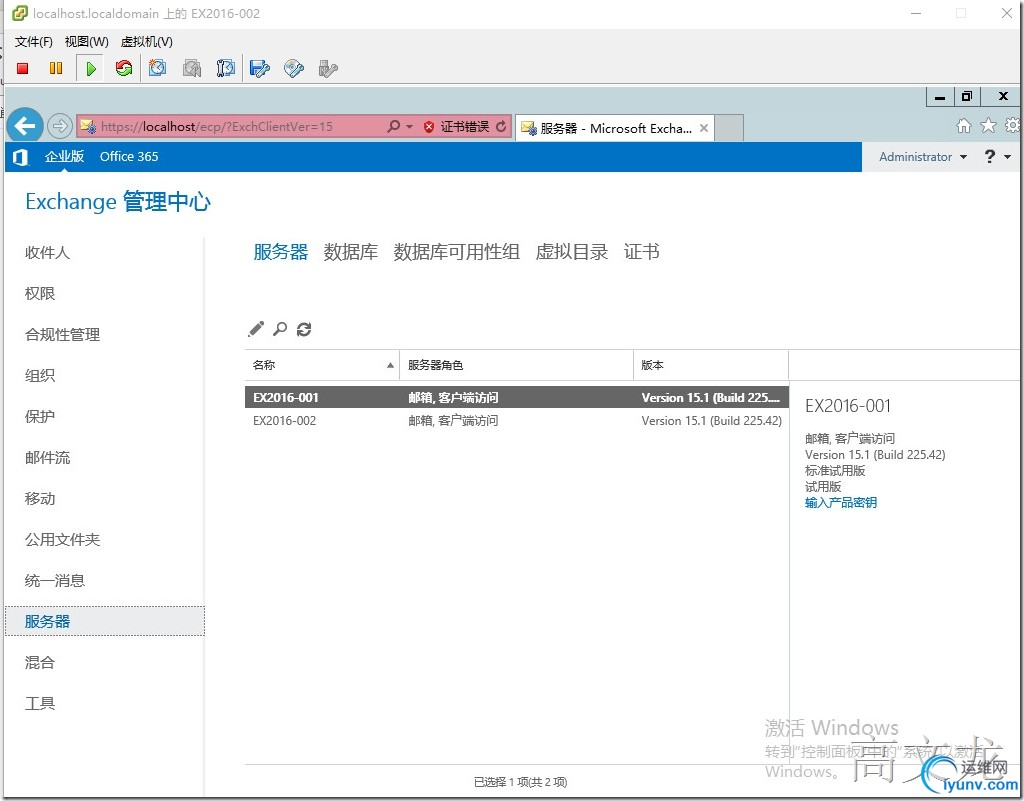The height and width of the screenshot is (801, 1024).
Task: Pause the virtual machine with yellow bars icon
Action: click(x=56, y=68)
